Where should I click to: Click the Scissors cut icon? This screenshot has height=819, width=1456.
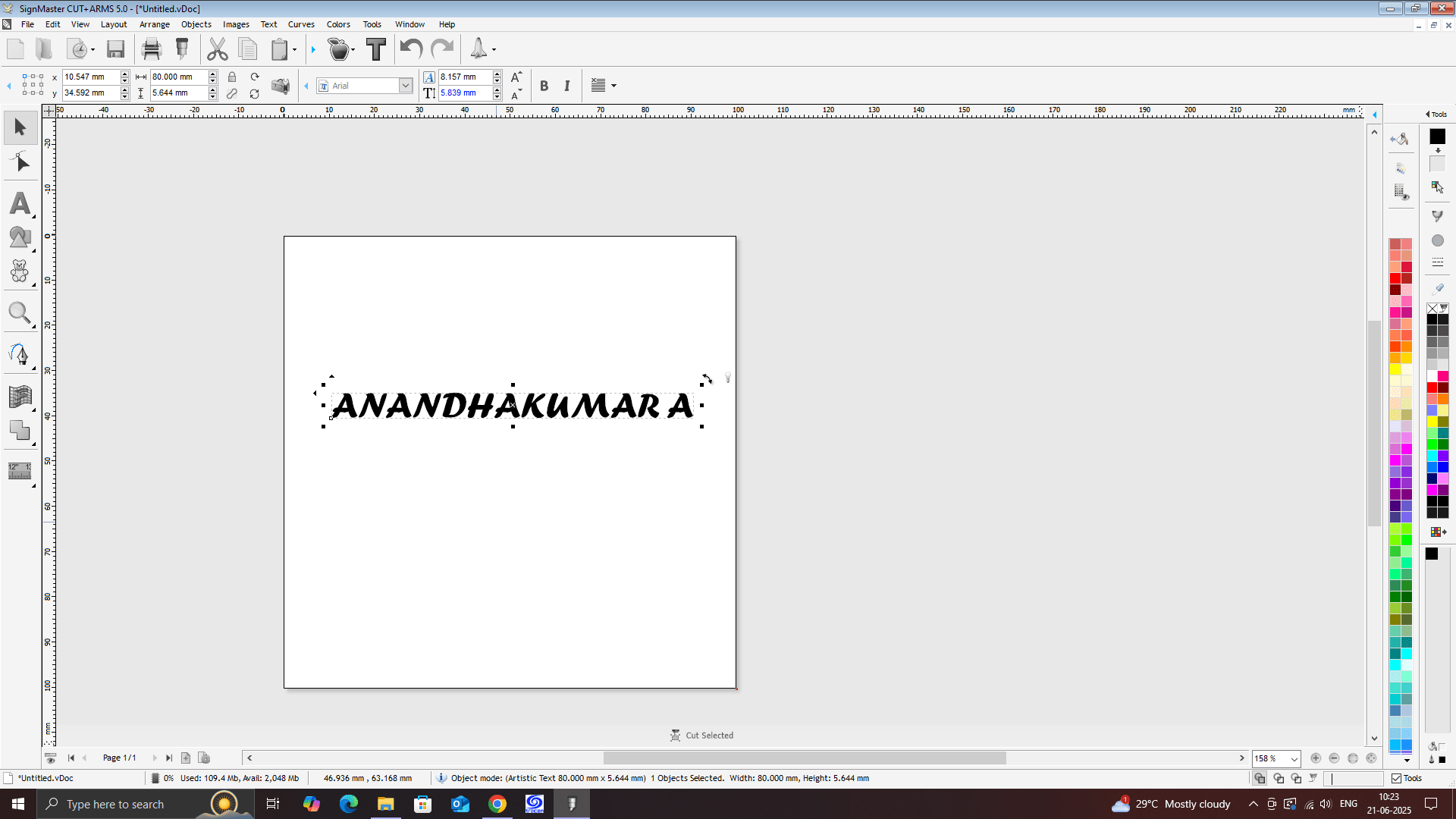[x=217, y=49]
